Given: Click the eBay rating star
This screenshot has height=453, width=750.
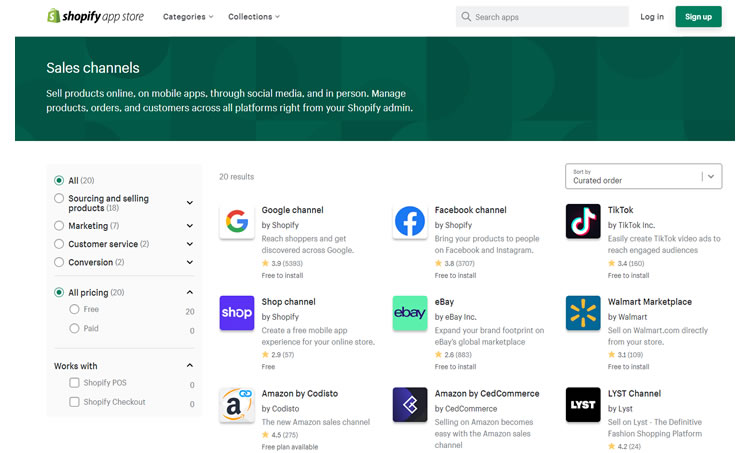Looking at the screenshot, I should point(438,354).
